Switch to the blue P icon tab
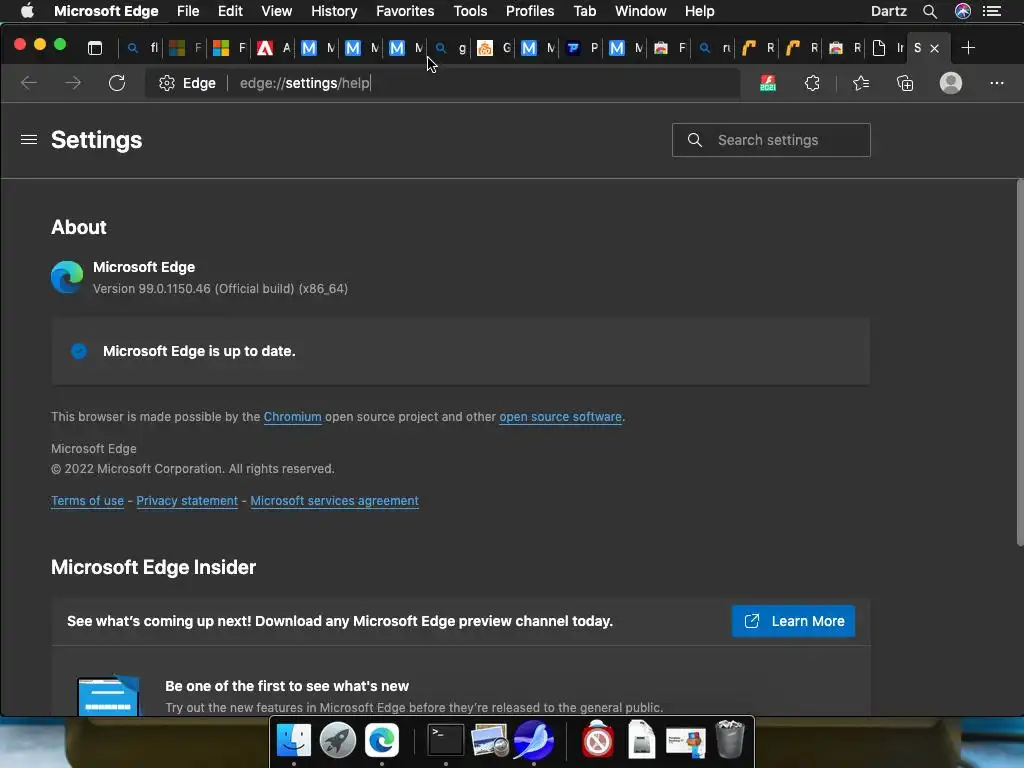This screenshot has width=1024, height=768. (x=583, y=48)
